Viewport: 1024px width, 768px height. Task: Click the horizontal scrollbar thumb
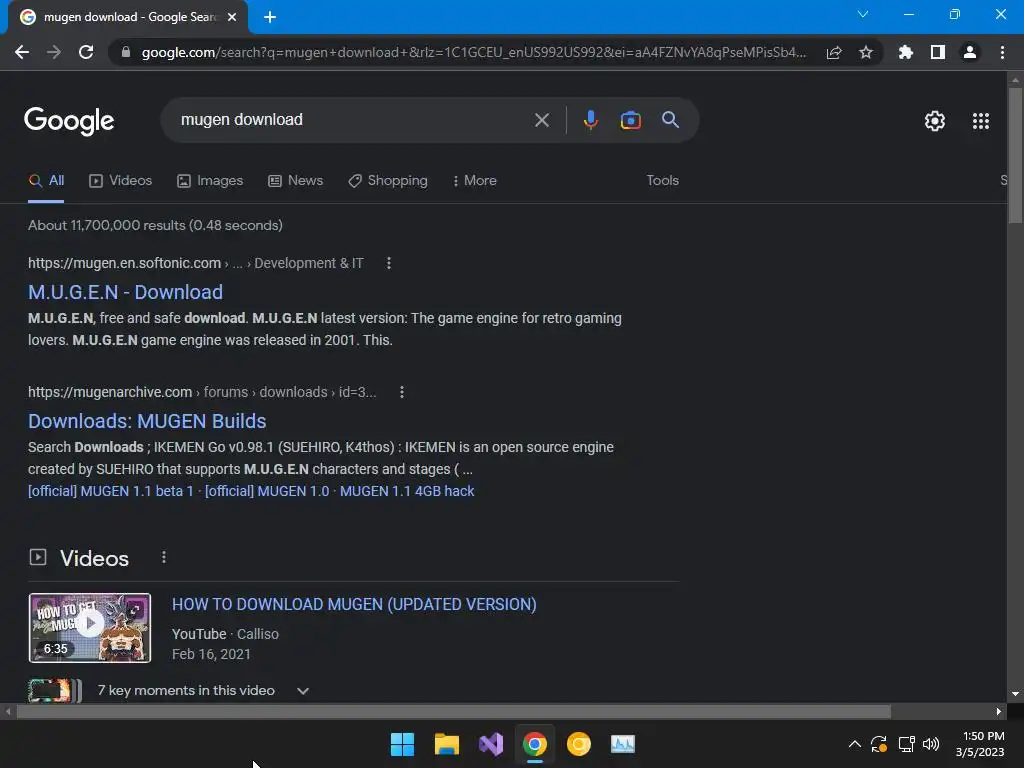point(453,711)
